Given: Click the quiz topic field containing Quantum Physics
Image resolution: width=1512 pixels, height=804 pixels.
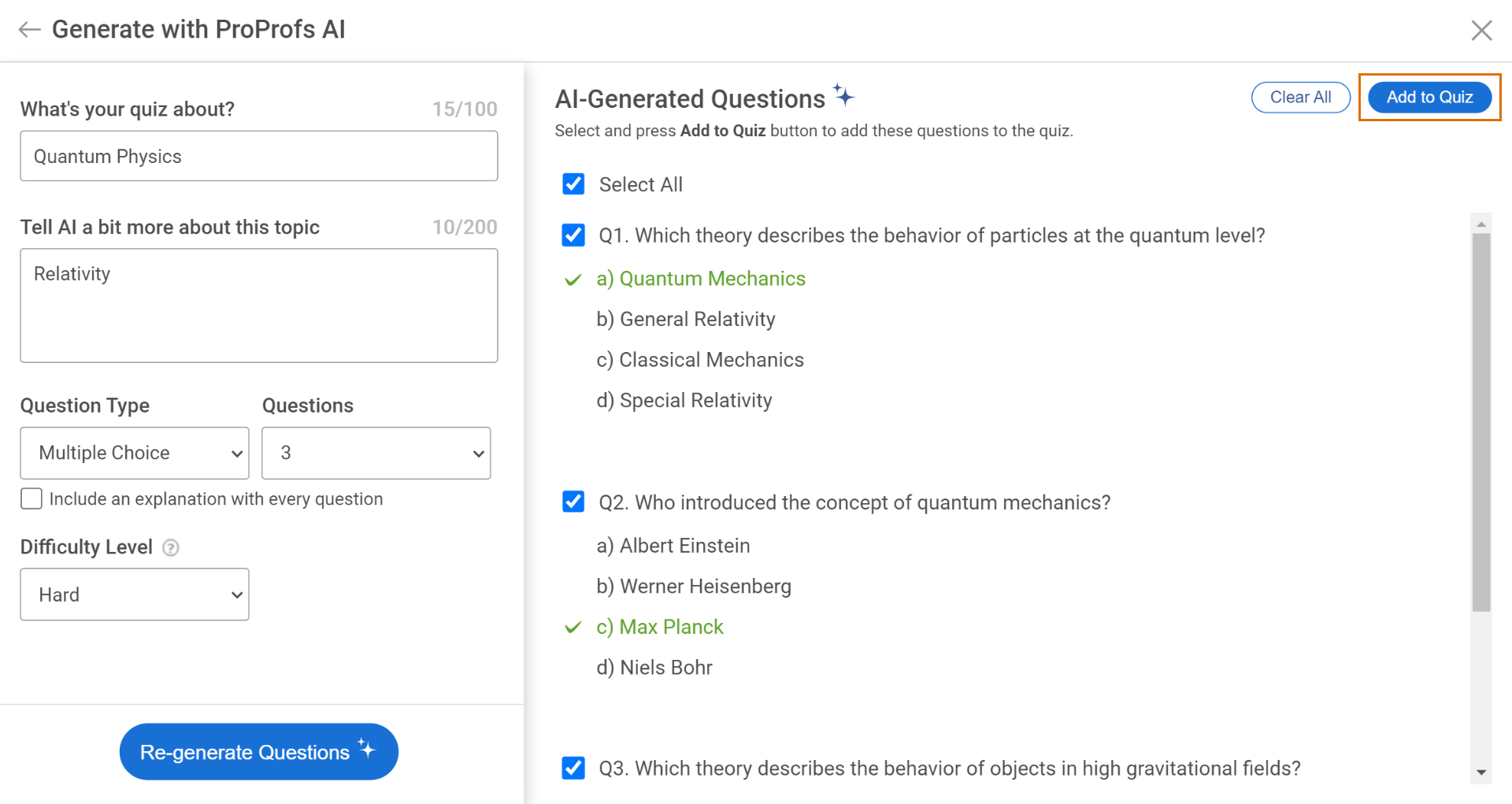Looking at the screenshot, I should pyautogui.click(x=258, y=156).
